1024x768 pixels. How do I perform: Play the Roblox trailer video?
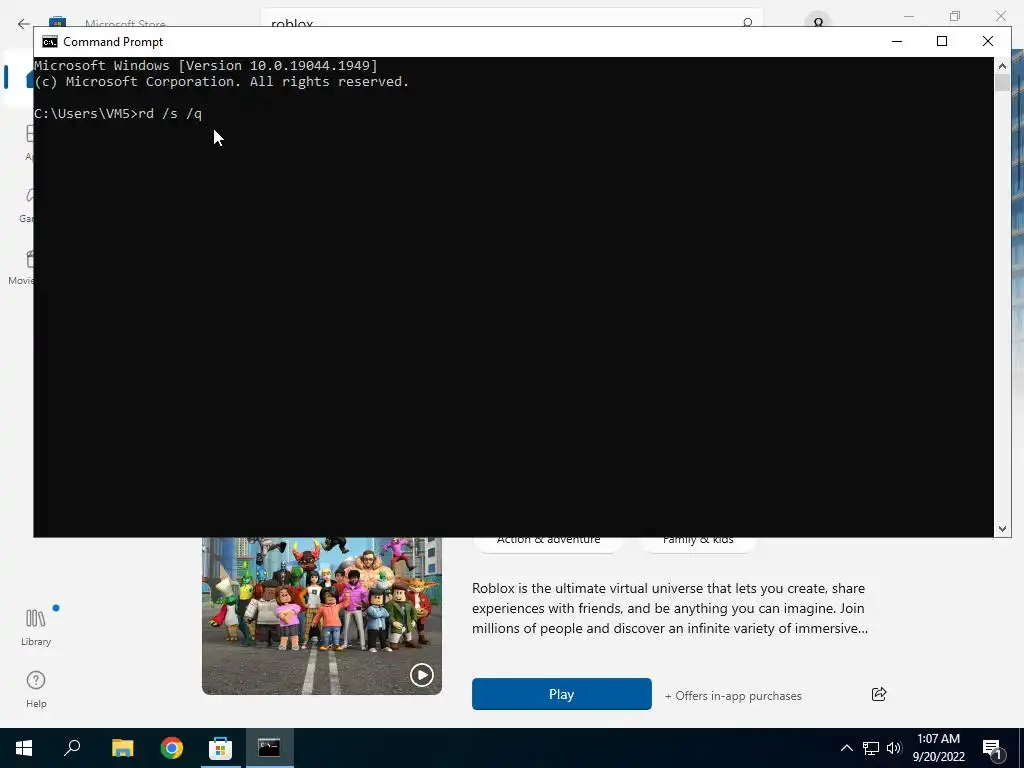[x=421, y=675]
